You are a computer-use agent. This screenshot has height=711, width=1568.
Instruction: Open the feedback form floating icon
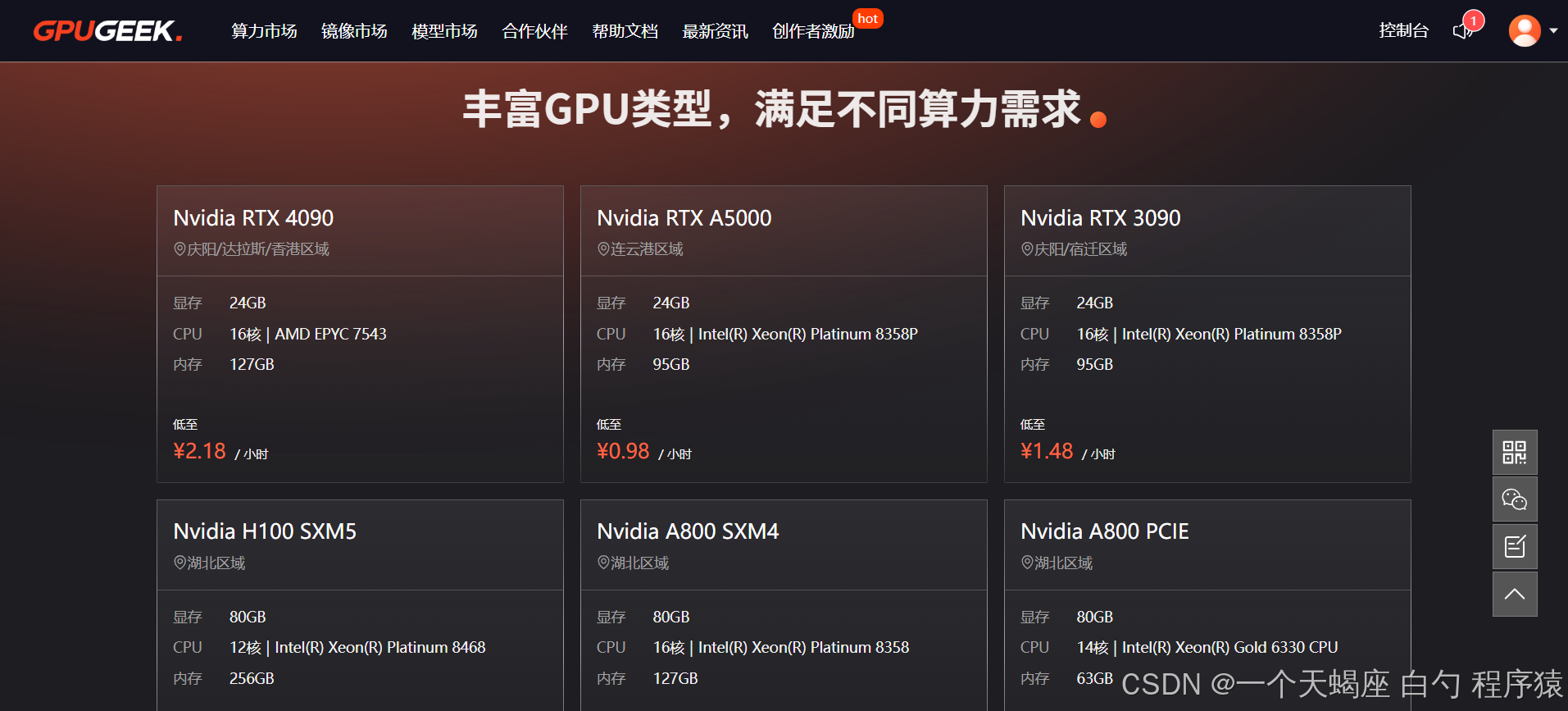tap(1515, 547)
